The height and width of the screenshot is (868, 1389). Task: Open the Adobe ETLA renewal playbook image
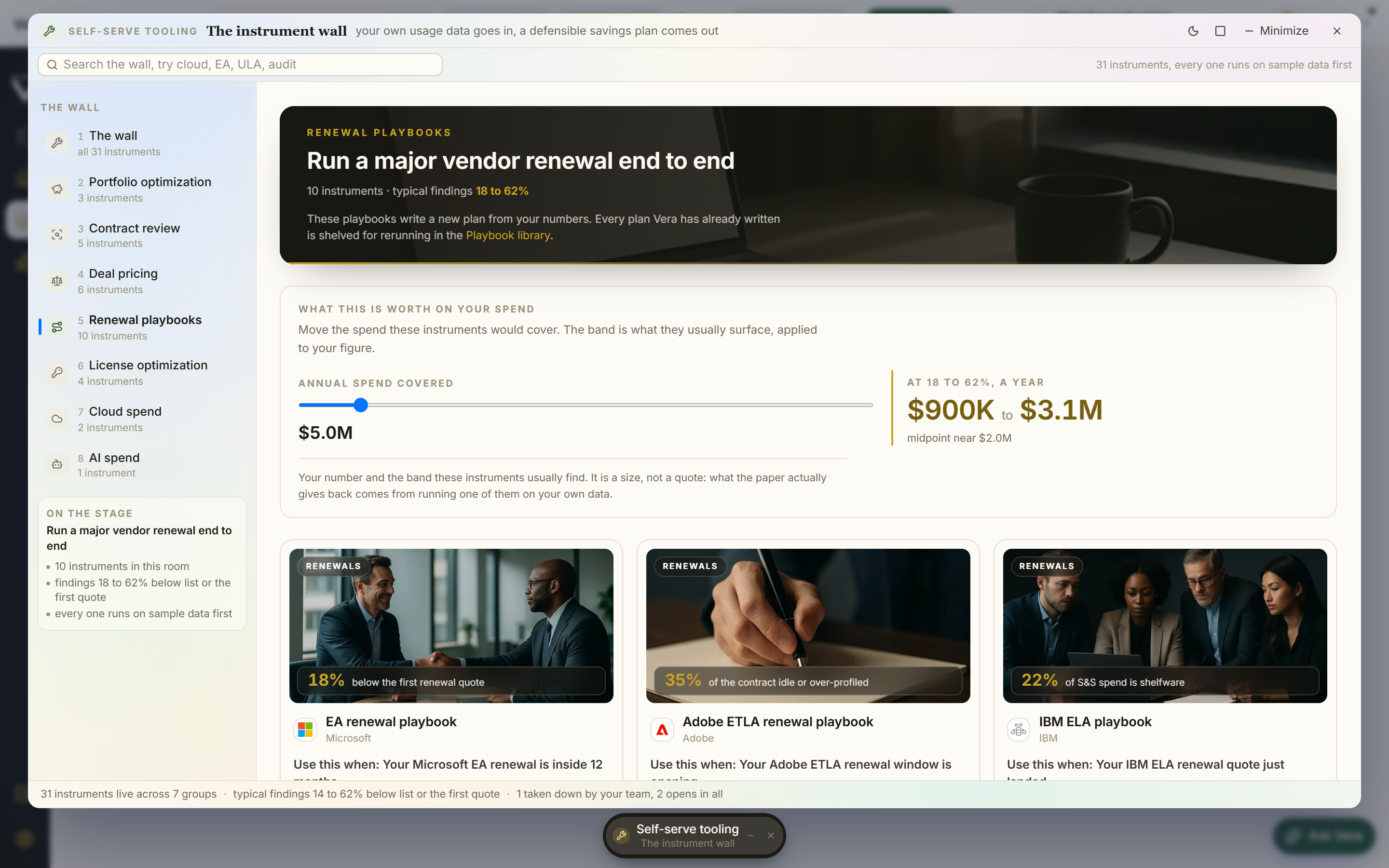[808, 626]
